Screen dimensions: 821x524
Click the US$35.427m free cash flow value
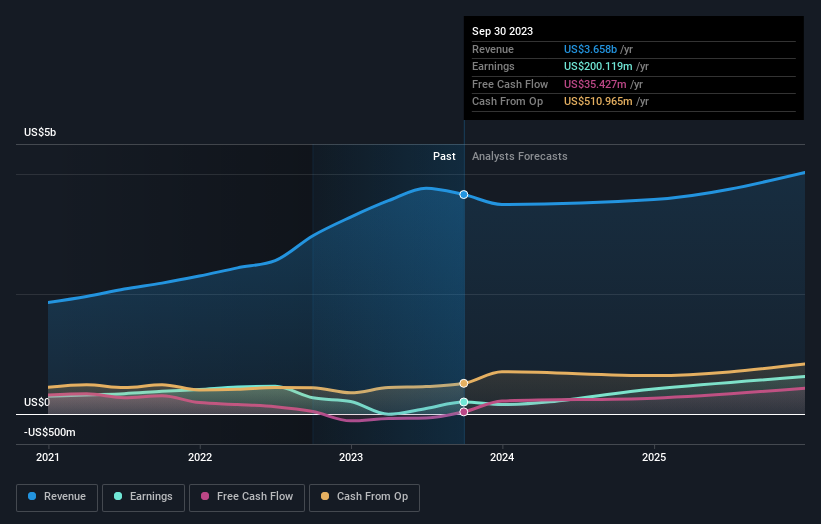[595, 84]
